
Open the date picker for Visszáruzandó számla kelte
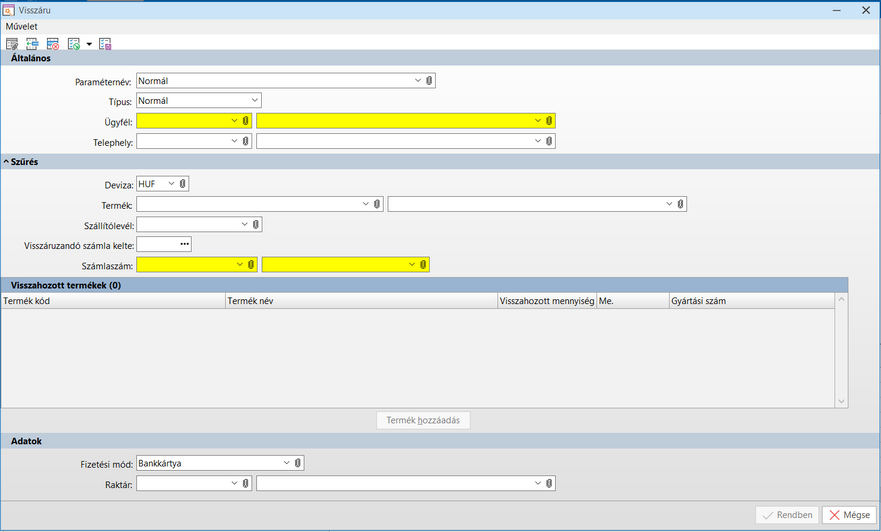pyautogui.click(x=184, y=244)
